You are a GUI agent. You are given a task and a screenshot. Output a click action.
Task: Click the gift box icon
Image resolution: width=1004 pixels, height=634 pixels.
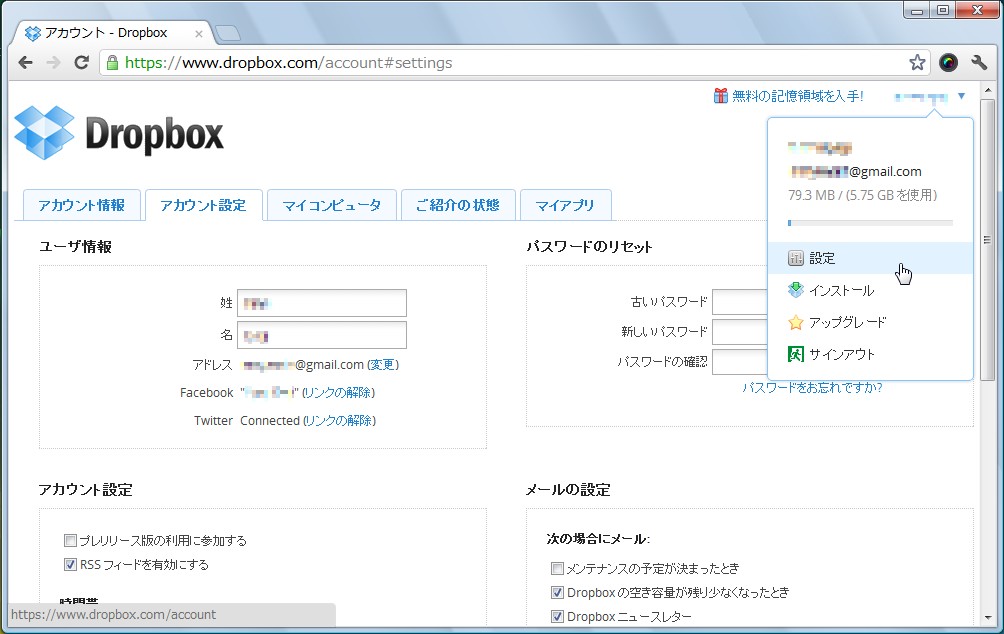(x=721, y=96)
